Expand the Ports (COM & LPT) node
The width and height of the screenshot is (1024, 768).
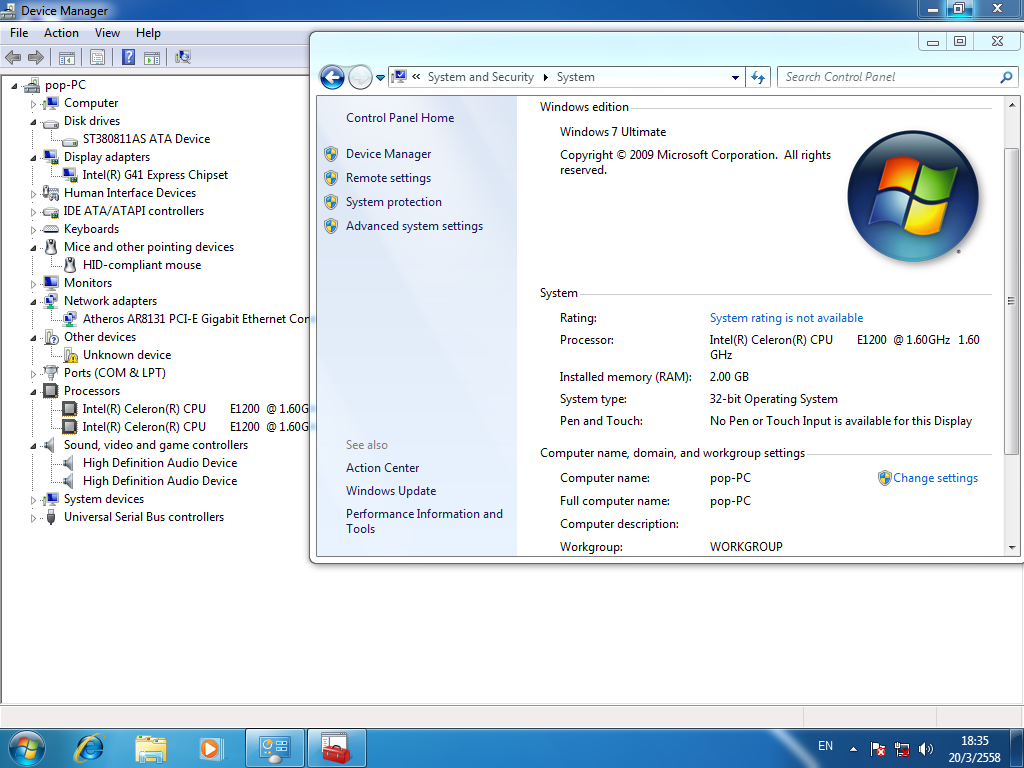[33, 374]
